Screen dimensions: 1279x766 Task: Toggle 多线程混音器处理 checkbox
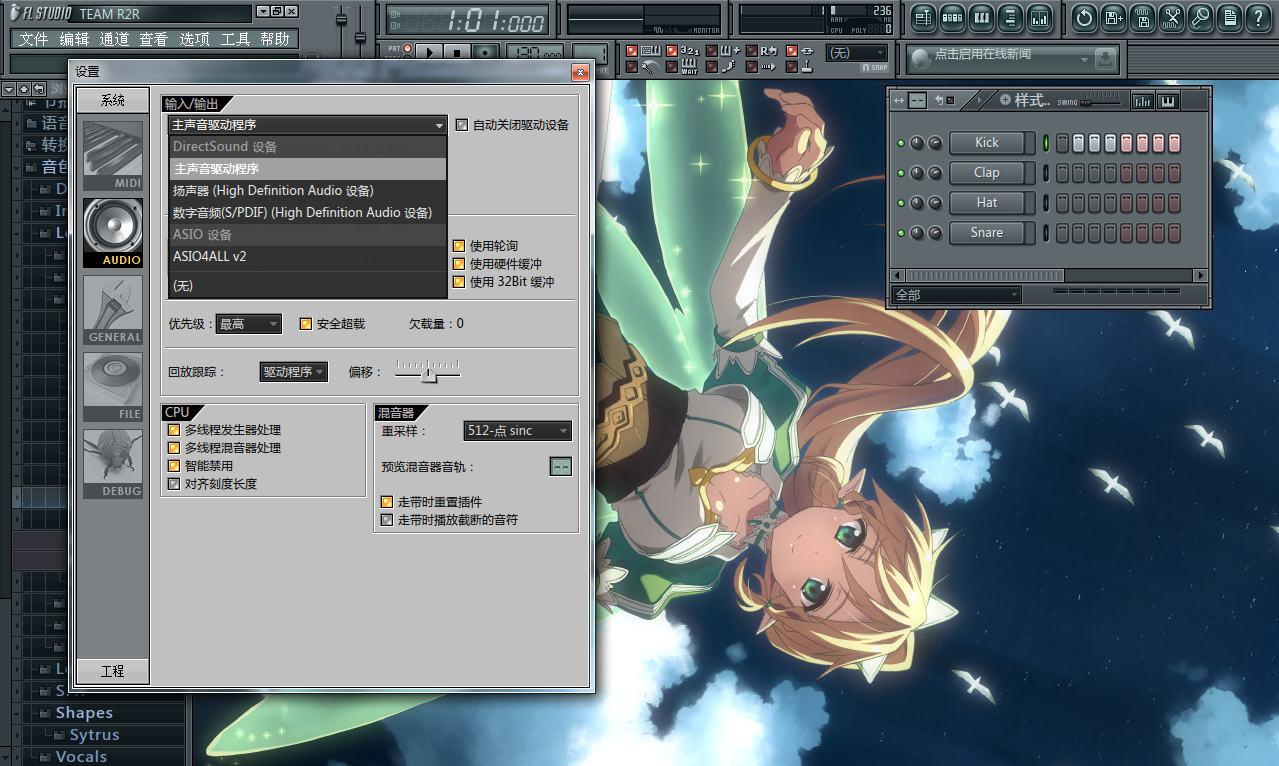click(174, 448)
